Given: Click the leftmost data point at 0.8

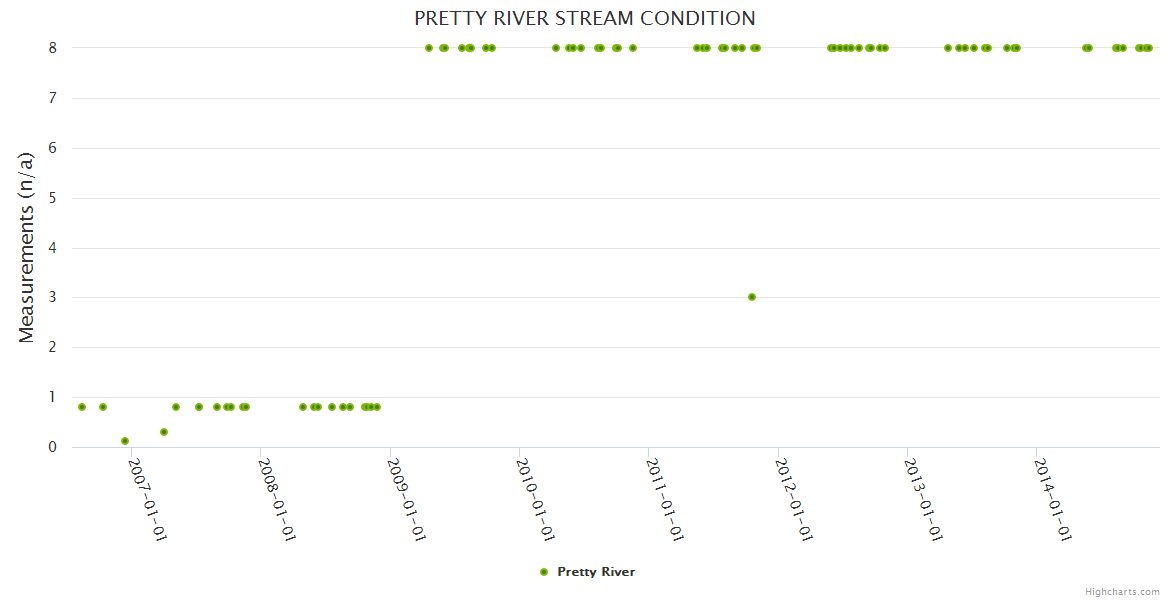Looking at the screenshot, I should click(82, 407).
